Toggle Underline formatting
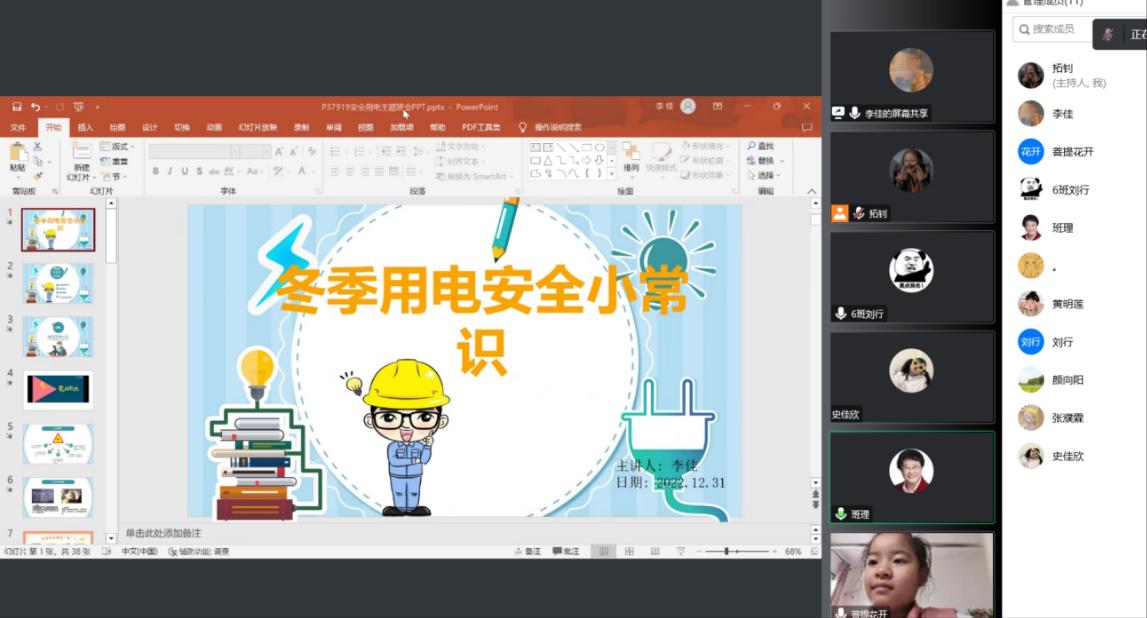 click(184, 171)
